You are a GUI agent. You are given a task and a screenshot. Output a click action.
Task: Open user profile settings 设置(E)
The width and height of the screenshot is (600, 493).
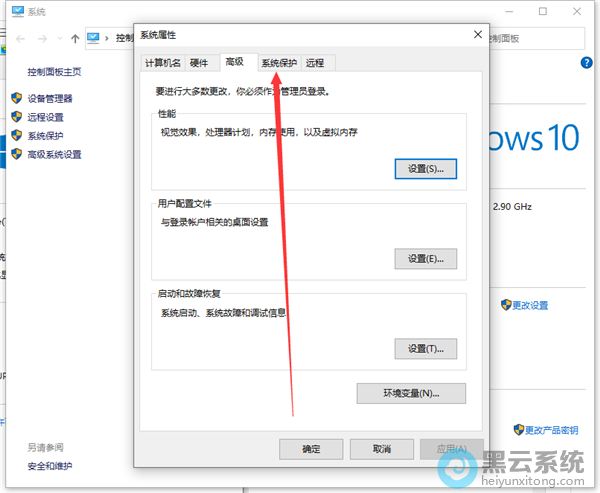(425, 258)
